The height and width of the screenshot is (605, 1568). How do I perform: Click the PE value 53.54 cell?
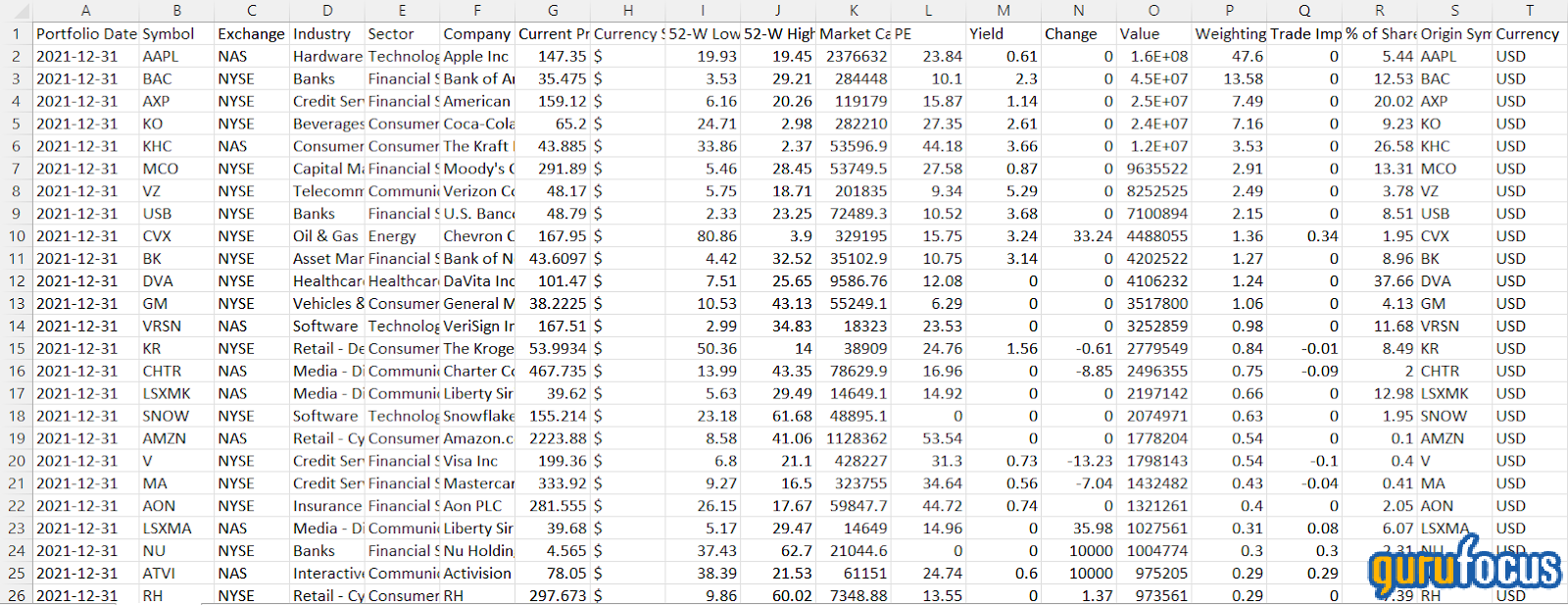[x=929, y=439]
